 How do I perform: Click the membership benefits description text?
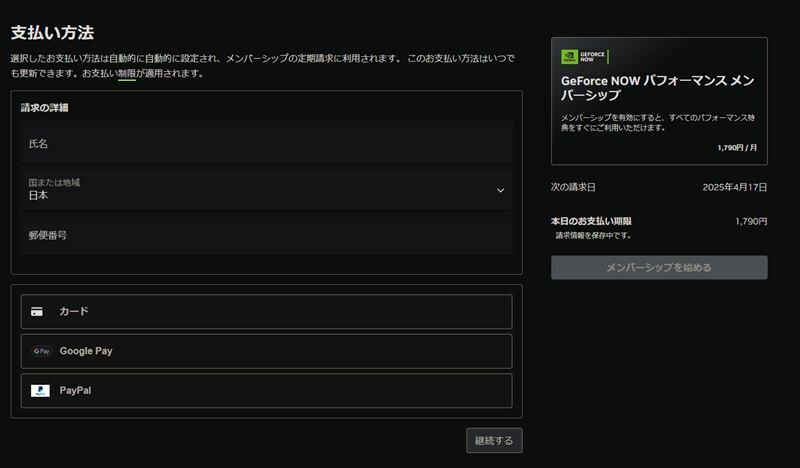(x=658, y=122)
